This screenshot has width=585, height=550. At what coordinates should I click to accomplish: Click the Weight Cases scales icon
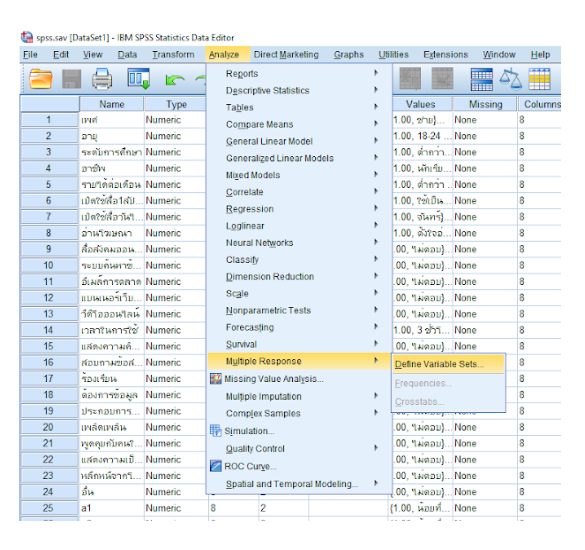[510, 79]
